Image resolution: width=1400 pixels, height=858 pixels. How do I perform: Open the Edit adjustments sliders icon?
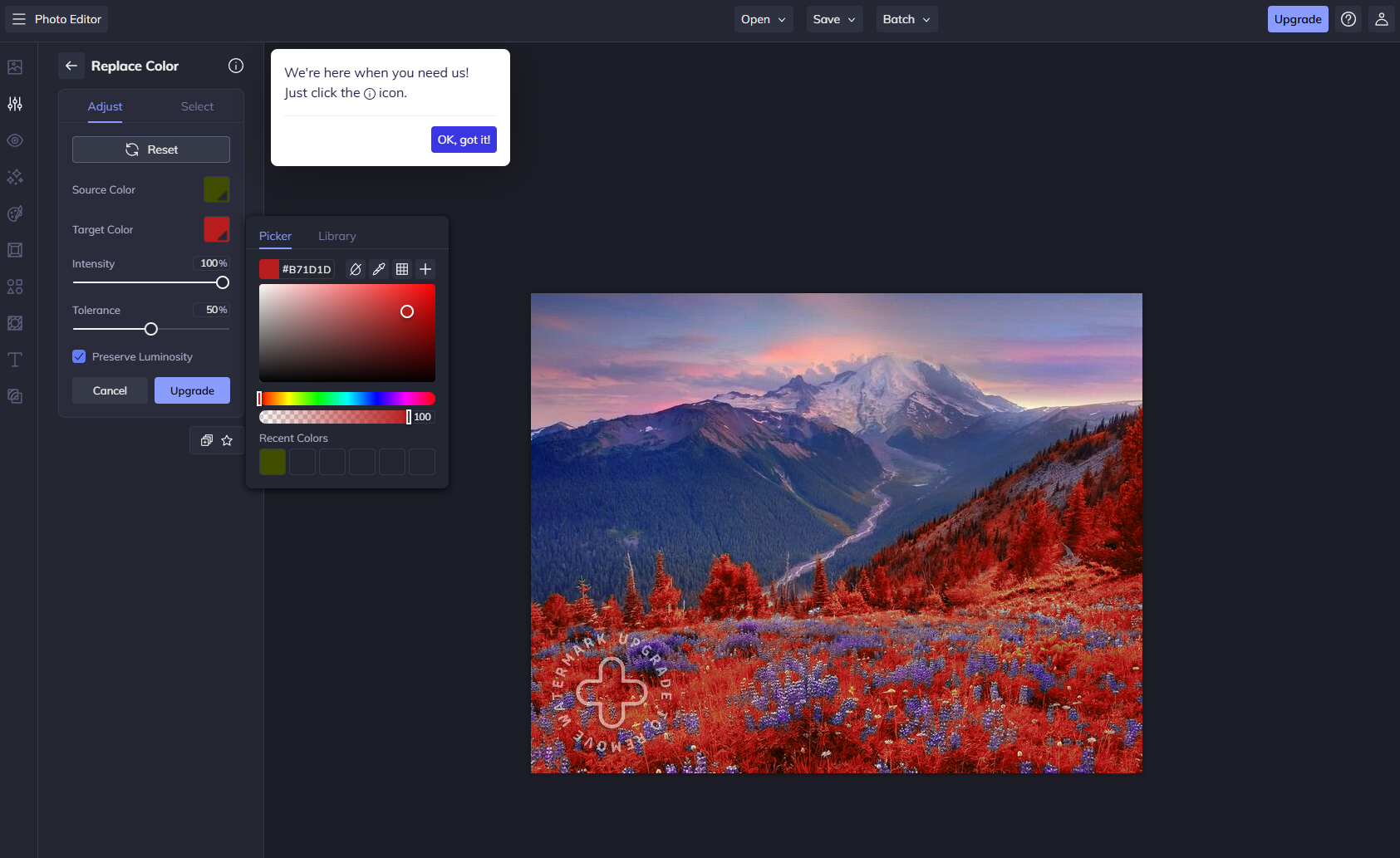coord(15,104)
